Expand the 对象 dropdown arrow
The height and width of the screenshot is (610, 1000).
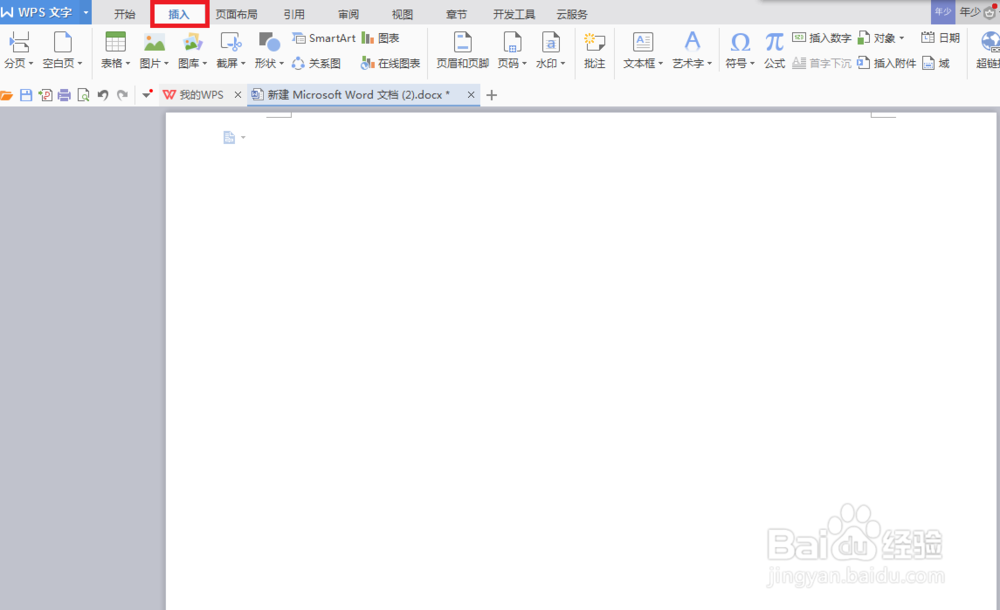point(901,38)
